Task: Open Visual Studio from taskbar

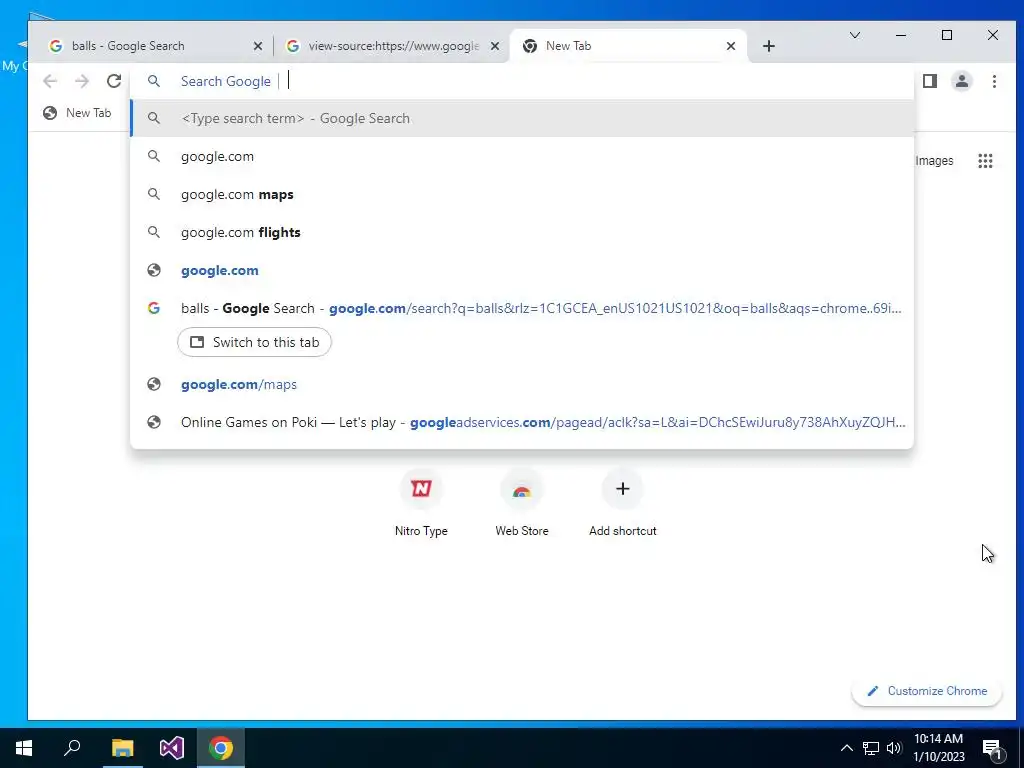Action: coord(171,748)
